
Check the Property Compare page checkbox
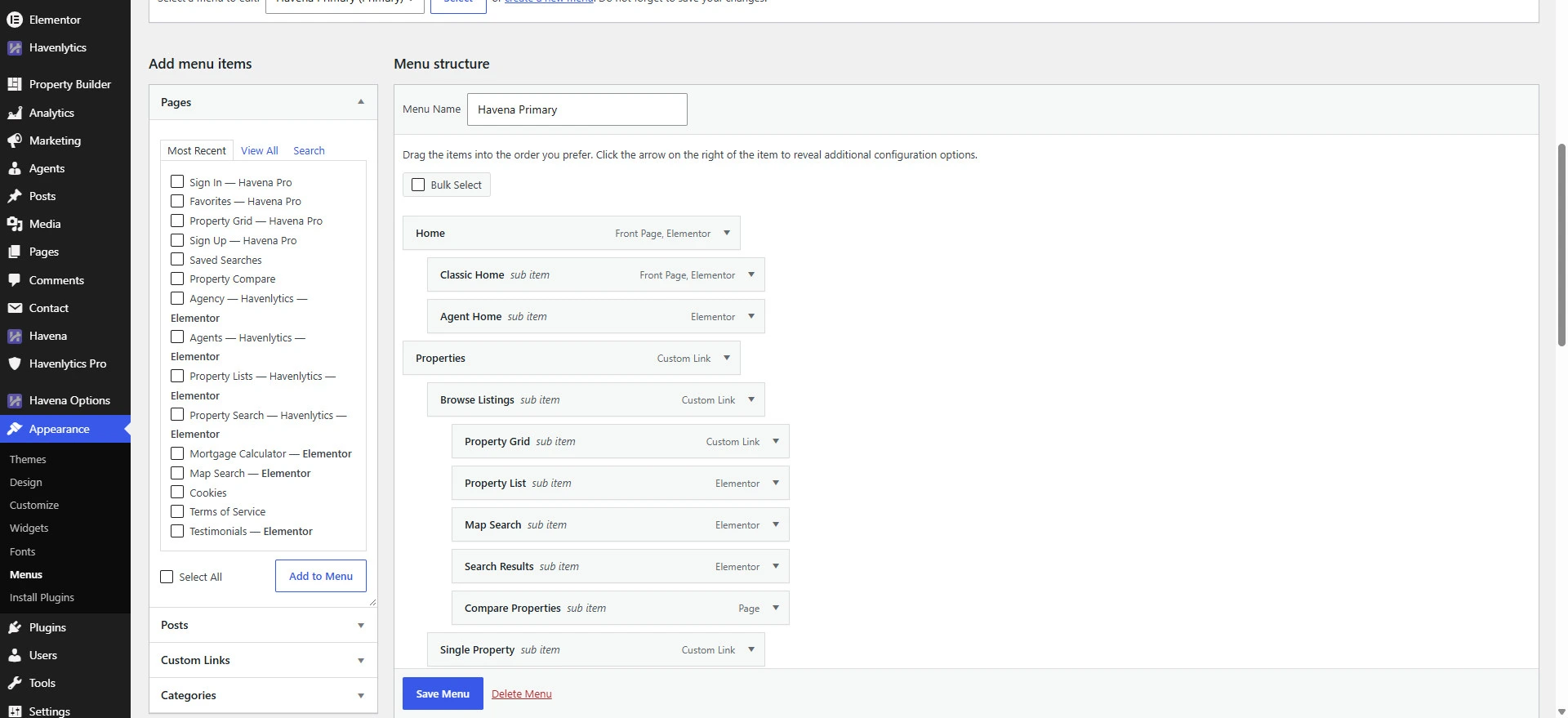[177, 279]
